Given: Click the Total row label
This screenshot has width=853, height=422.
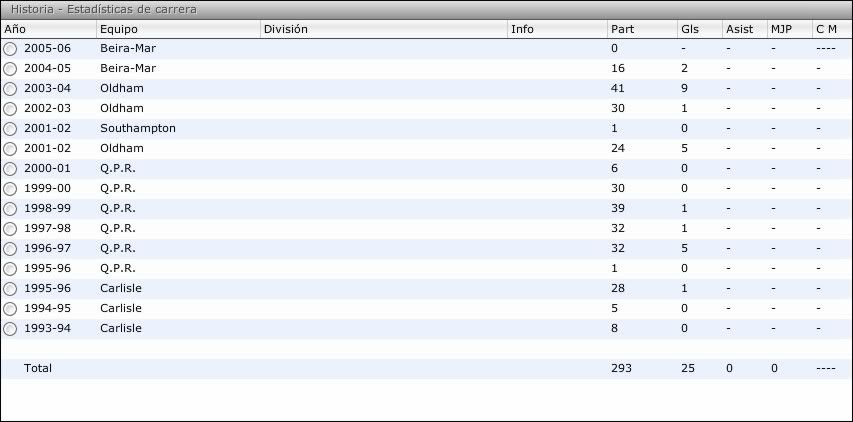Looking at the screenshot, I should 38,368.
